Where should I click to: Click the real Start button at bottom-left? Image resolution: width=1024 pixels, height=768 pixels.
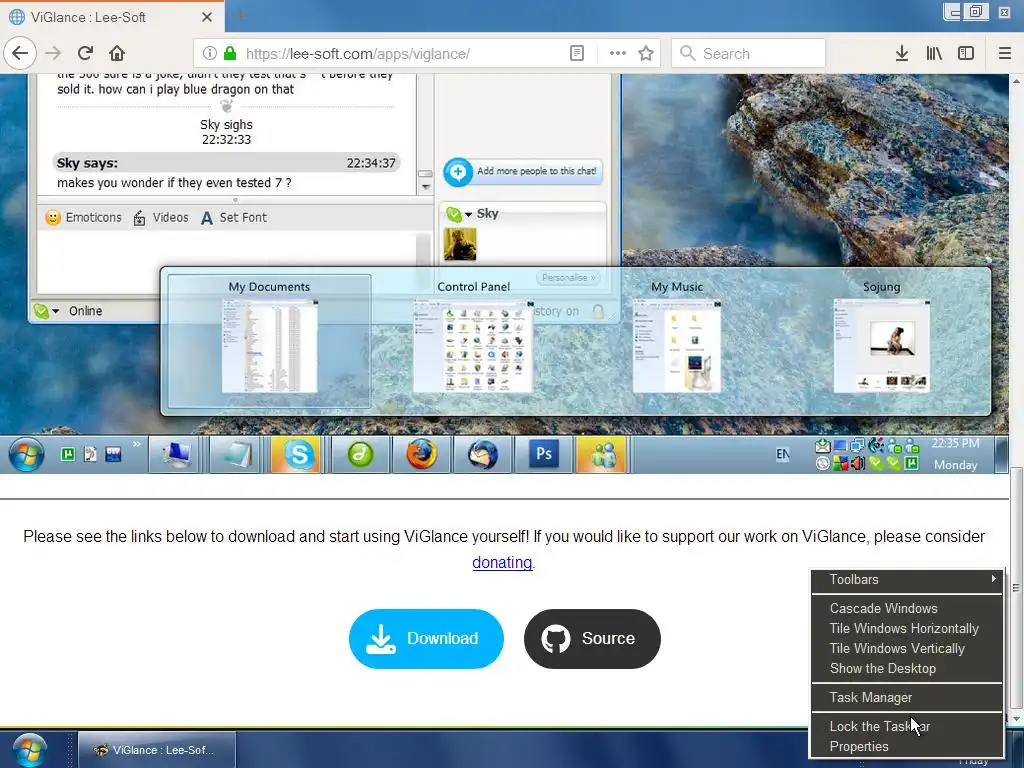click(29, 750)
